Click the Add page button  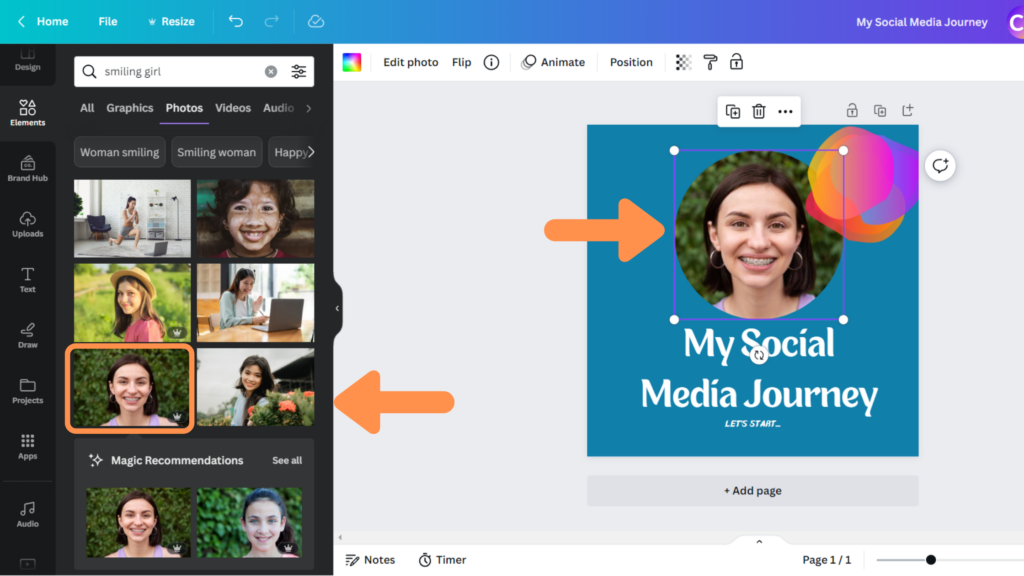click(752, 490)
